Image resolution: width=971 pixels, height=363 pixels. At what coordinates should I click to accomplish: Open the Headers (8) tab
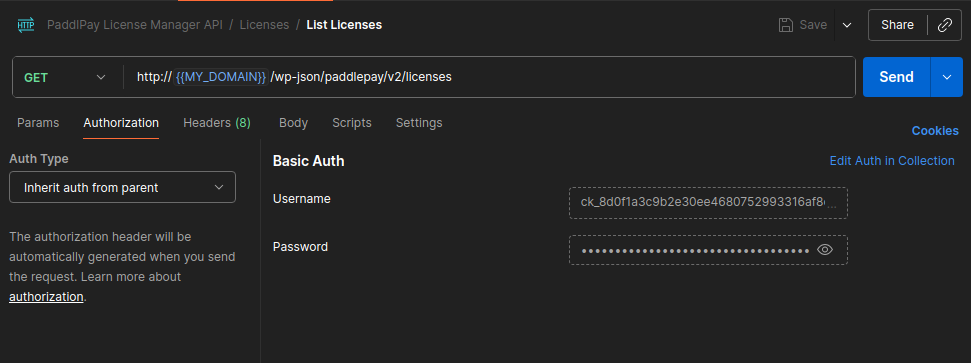217,123
